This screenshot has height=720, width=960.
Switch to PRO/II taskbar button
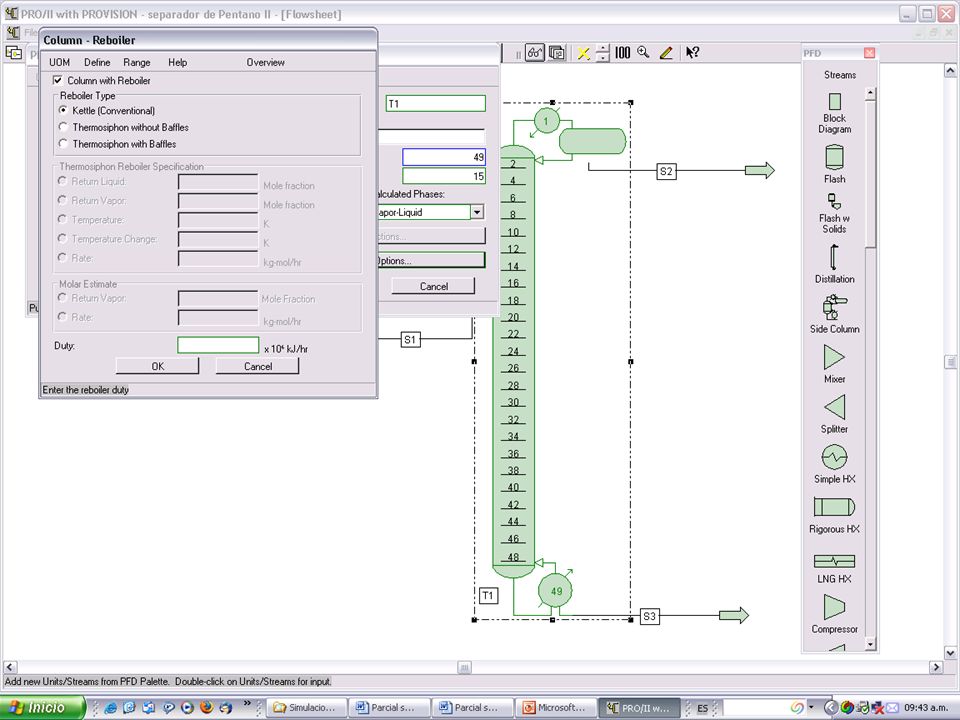click(640, 708)
